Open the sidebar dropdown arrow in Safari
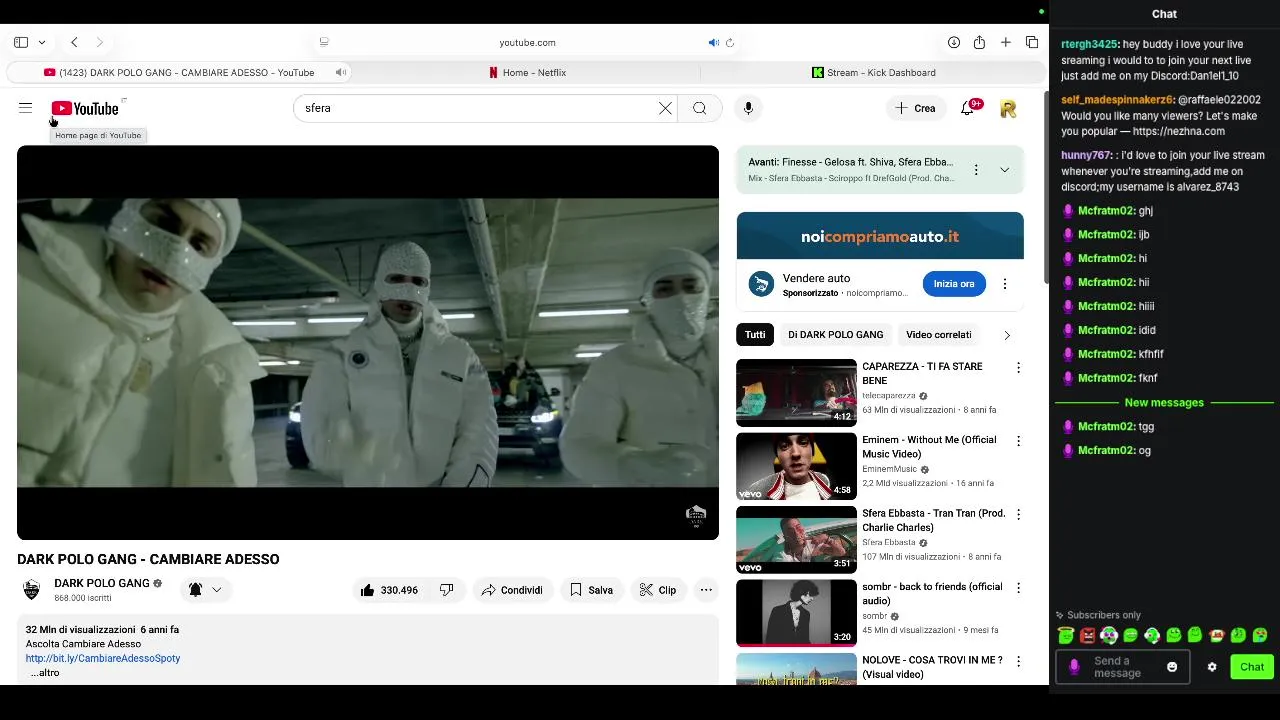Image resolution: width=1280 pixels, height=720 pixels. click(42, 42)
